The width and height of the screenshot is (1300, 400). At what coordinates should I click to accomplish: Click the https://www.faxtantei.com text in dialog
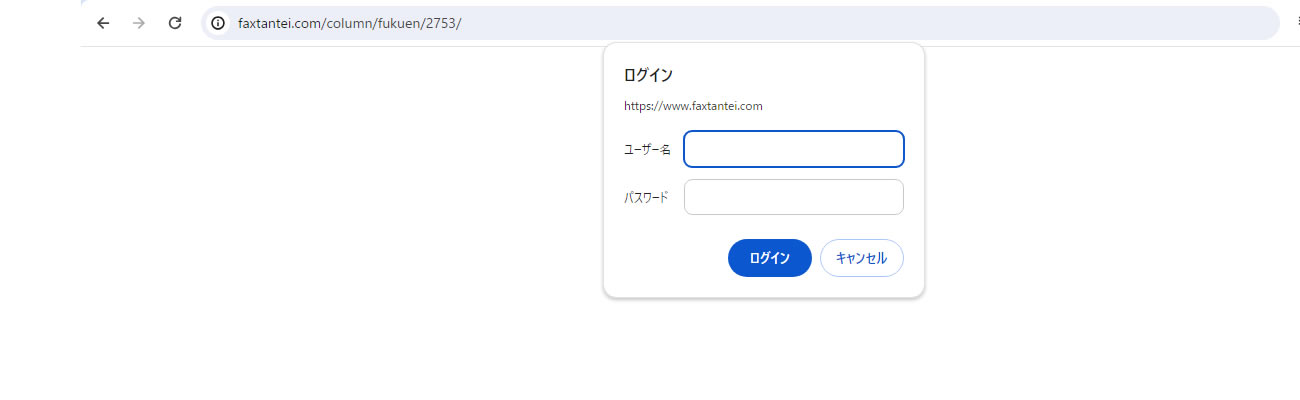point(693,106)
